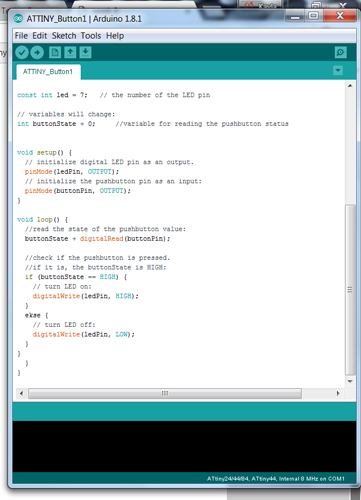The width and height of the screenshot is (361, 500).
Task: Click the horizontal scrollbar right arrow
Action: 338,393
